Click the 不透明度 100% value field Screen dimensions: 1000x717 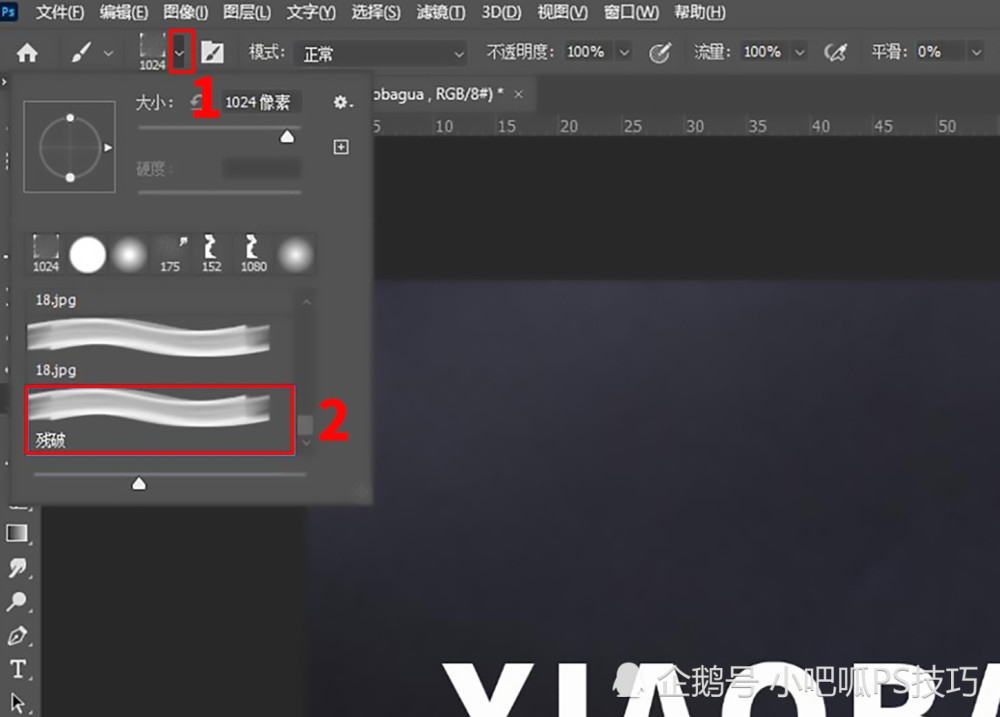tap(589, 52)
